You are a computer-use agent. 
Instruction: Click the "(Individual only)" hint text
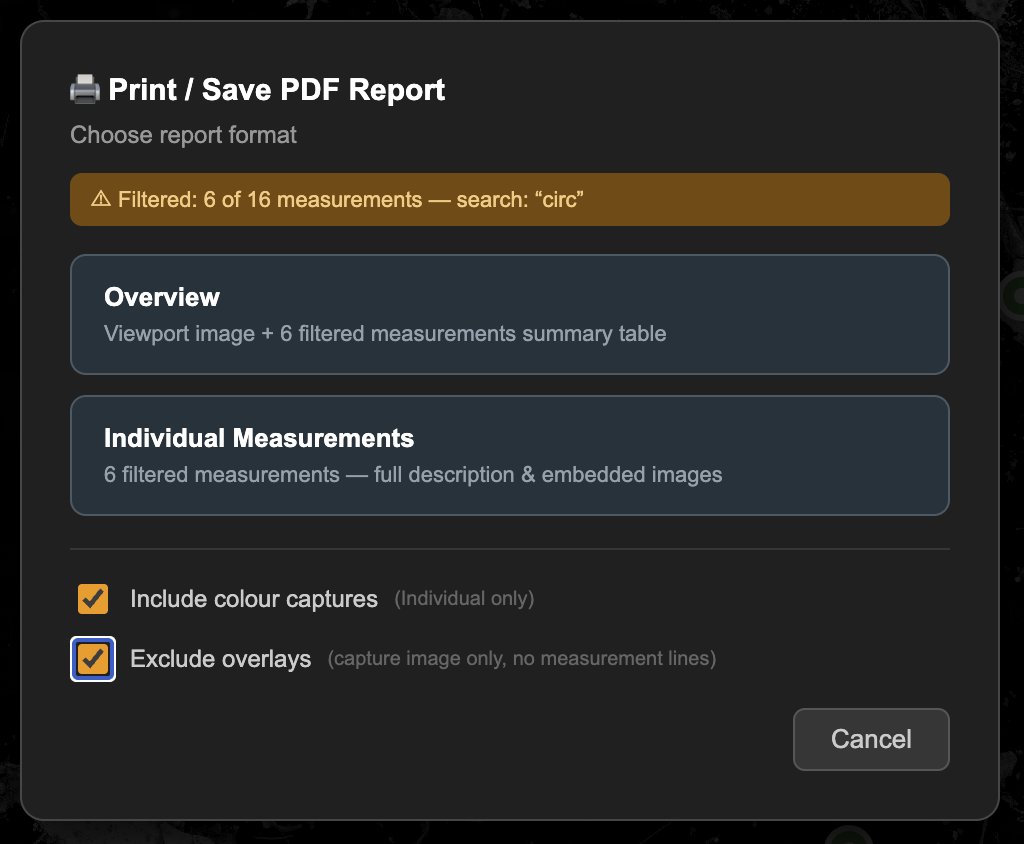(464, 598)
